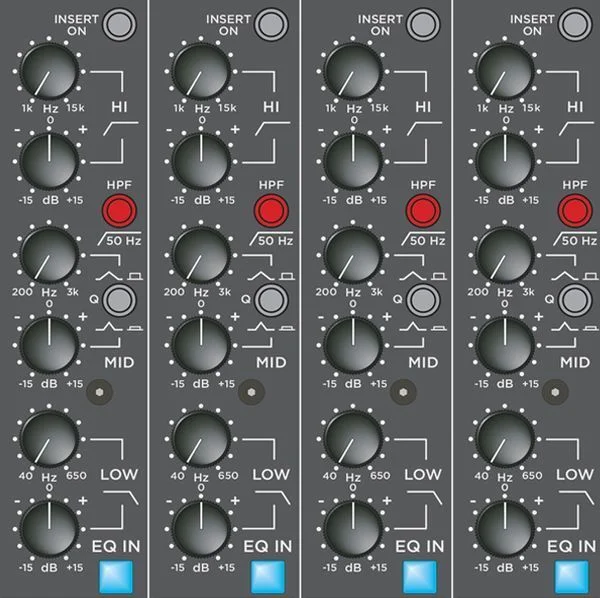Click HI gain dB knob on second channel

click(x=201, y=161)
